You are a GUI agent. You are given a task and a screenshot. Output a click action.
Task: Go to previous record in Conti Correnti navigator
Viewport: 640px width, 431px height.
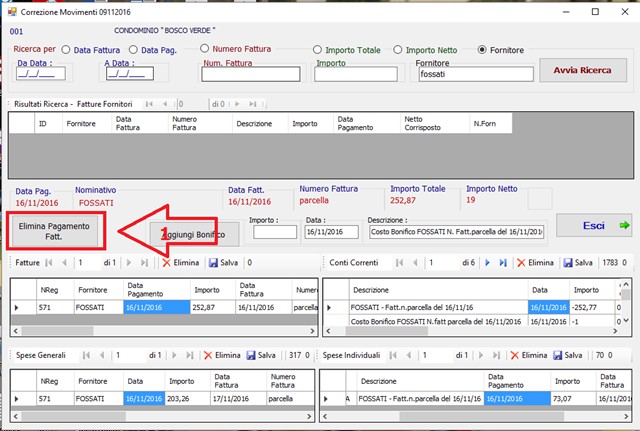(x=415, y=263)
